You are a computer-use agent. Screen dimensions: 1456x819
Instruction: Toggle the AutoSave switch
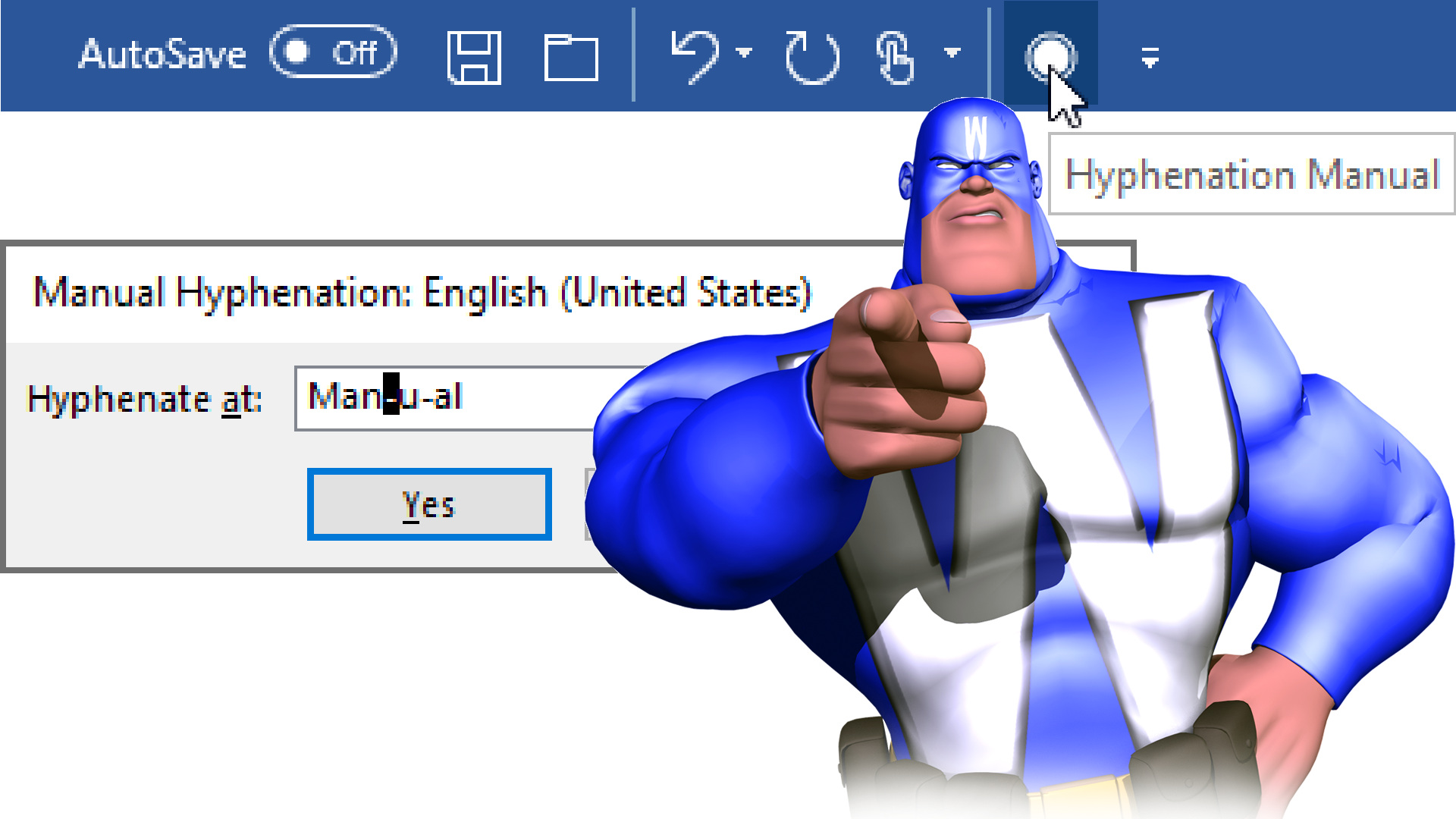[333, 52]
